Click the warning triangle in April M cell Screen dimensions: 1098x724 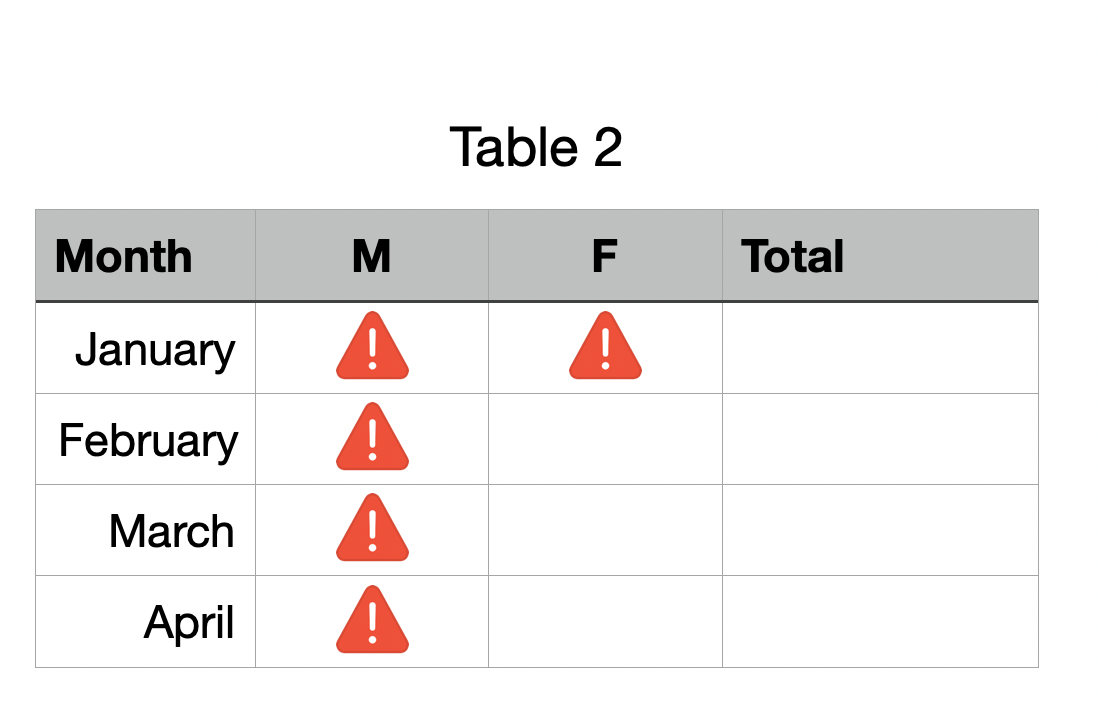tap(372, 621)
